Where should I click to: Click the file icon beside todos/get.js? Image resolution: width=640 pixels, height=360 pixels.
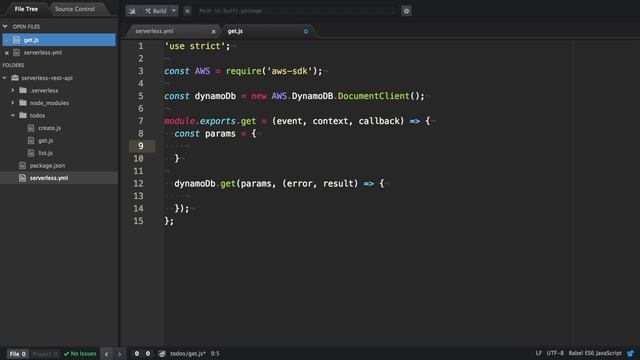click(162, 354)
